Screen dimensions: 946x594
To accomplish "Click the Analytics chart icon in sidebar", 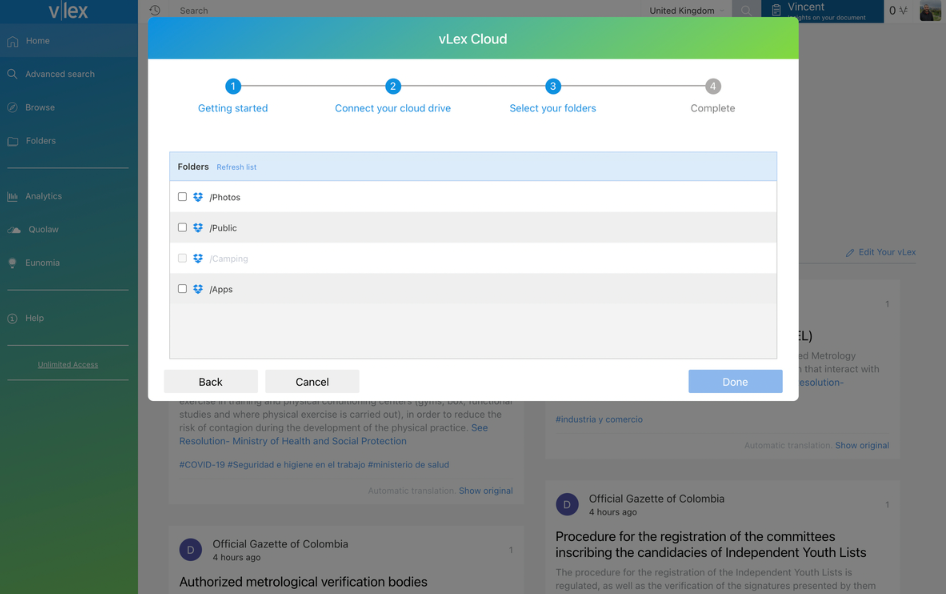I will click(13, 197).
